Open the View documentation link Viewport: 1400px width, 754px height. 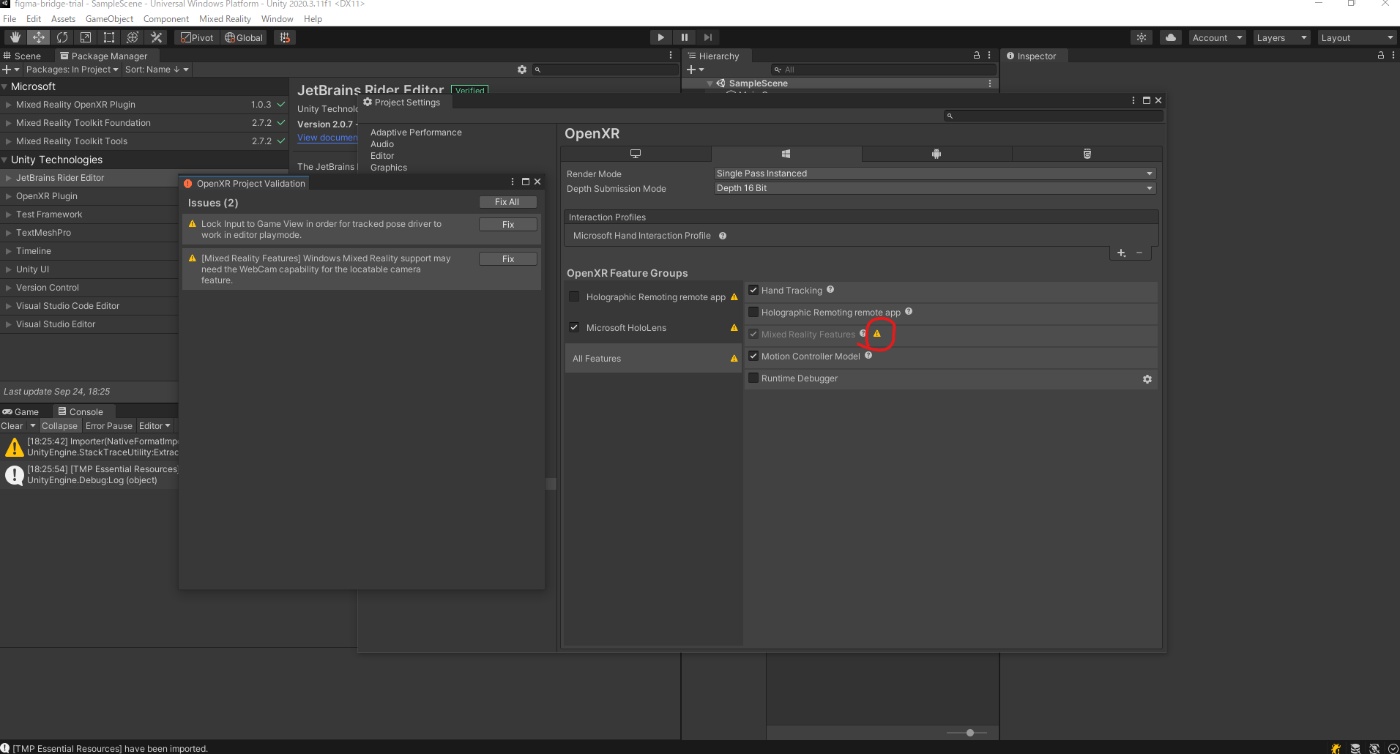pyautogui.click(x=327, y=138)
